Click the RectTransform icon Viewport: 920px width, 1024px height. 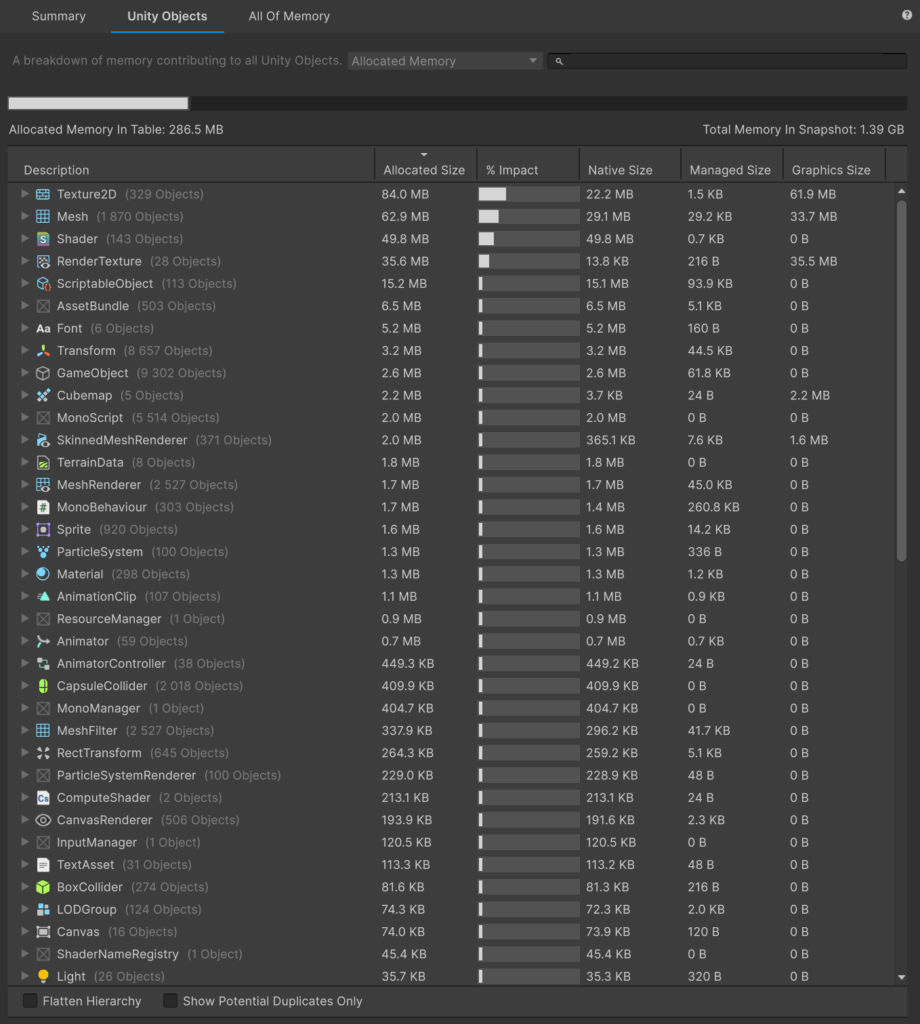[x=43, y=753]
